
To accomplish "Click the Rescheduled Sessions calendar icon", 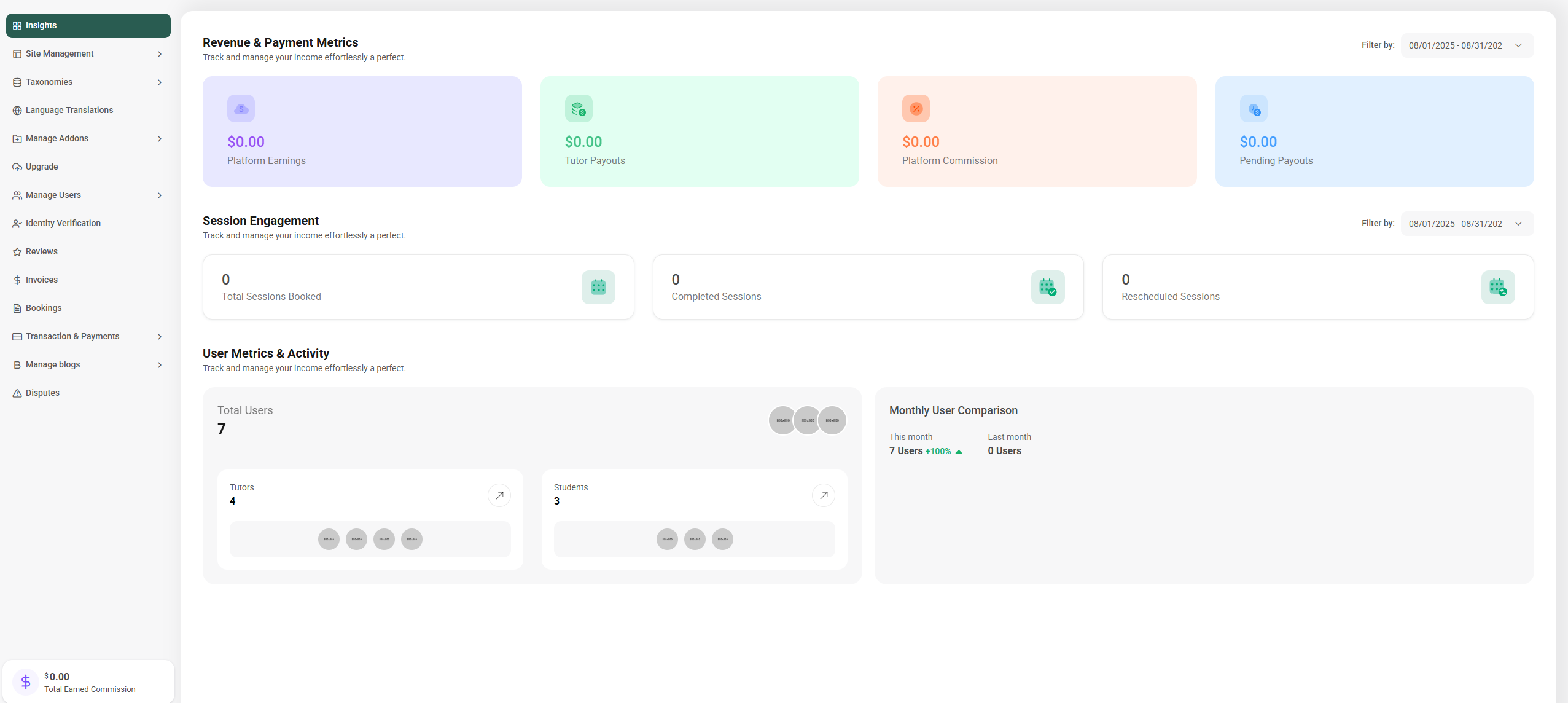I will pos(1497,287).
